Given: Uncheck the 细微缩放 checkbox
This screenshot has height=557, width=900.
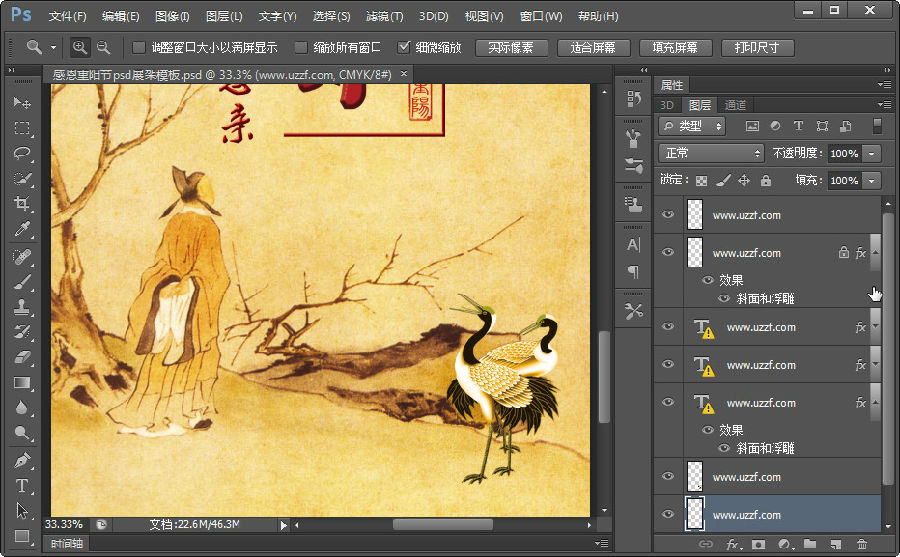Looking at the screenshot, I should coord(403,47).
